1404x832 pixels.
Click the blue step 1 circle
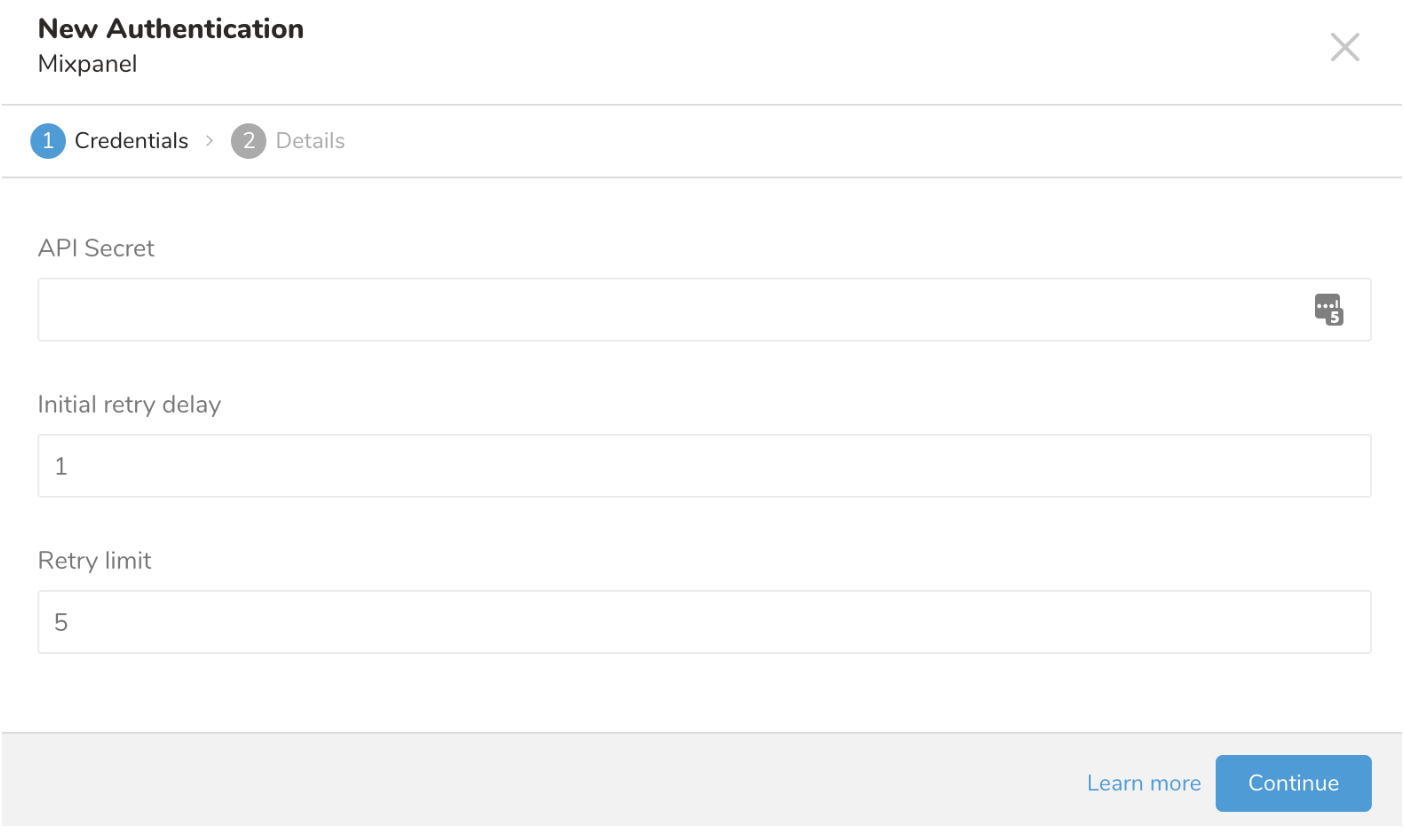pos(48,141)
